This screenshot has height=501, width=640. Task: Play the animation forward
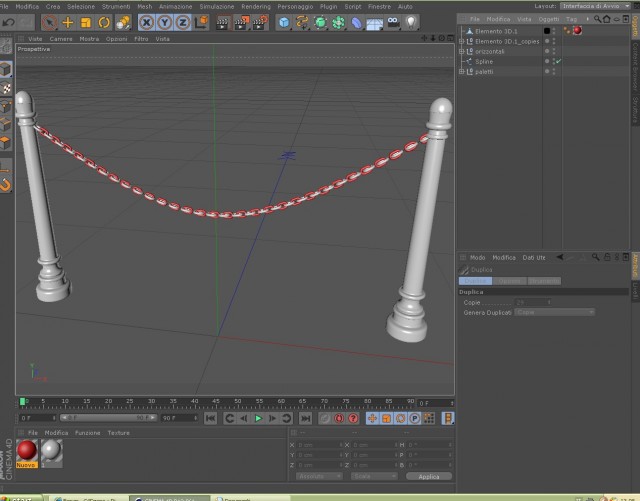tap(258, 418)
